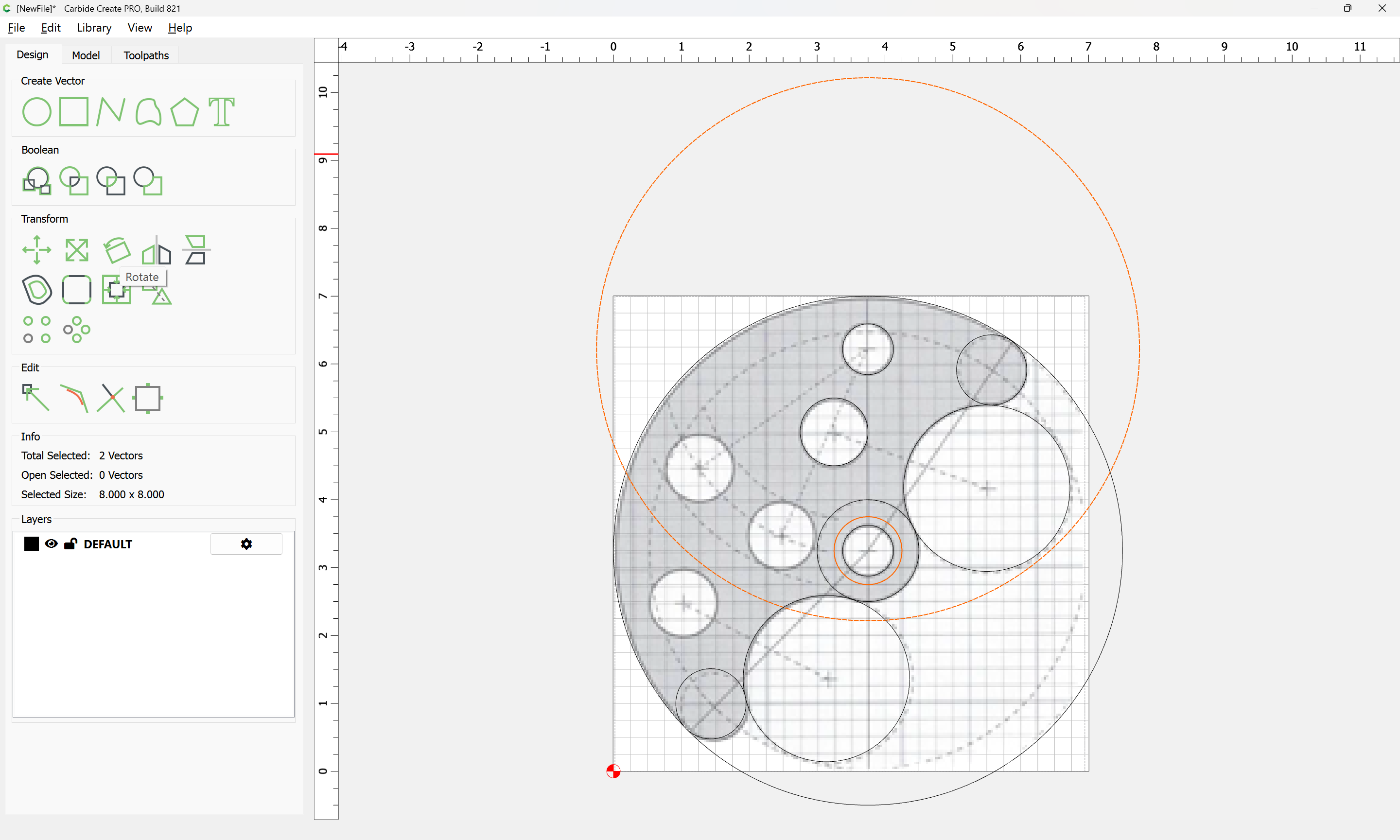Open the Circular Array tool
This screenshot has height=840, width=1400.
click(76, 330)
